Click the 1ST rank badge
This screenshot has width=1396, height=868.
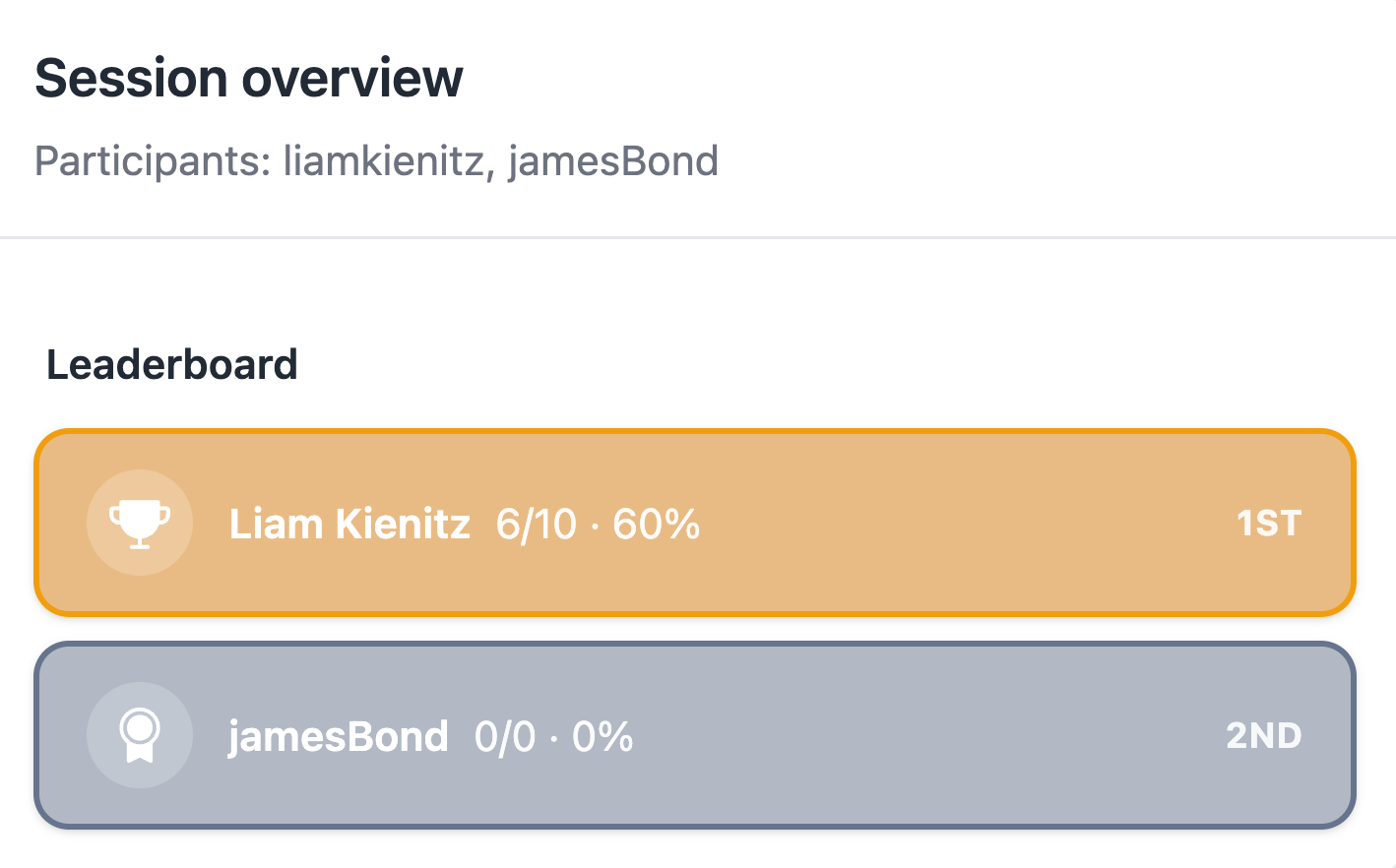(1269, 524)
